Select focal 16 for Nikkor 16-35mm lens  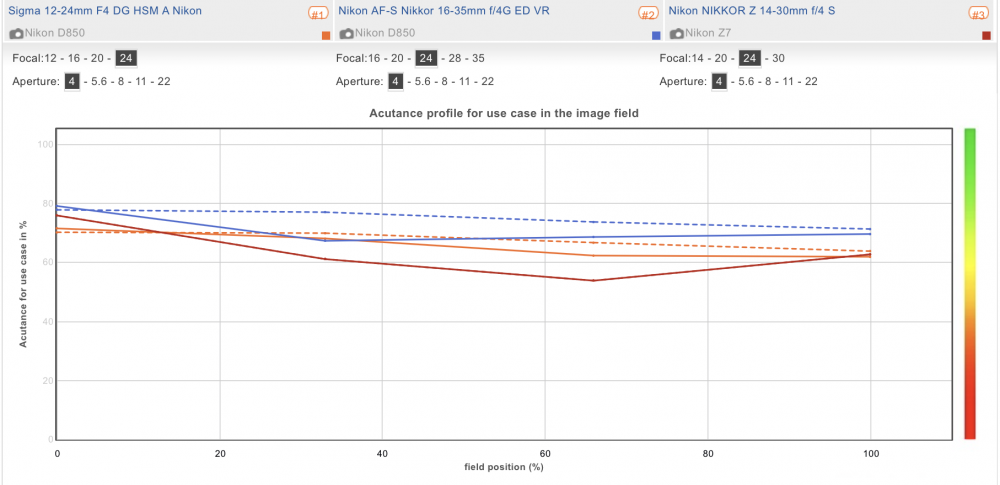point(372,59)
